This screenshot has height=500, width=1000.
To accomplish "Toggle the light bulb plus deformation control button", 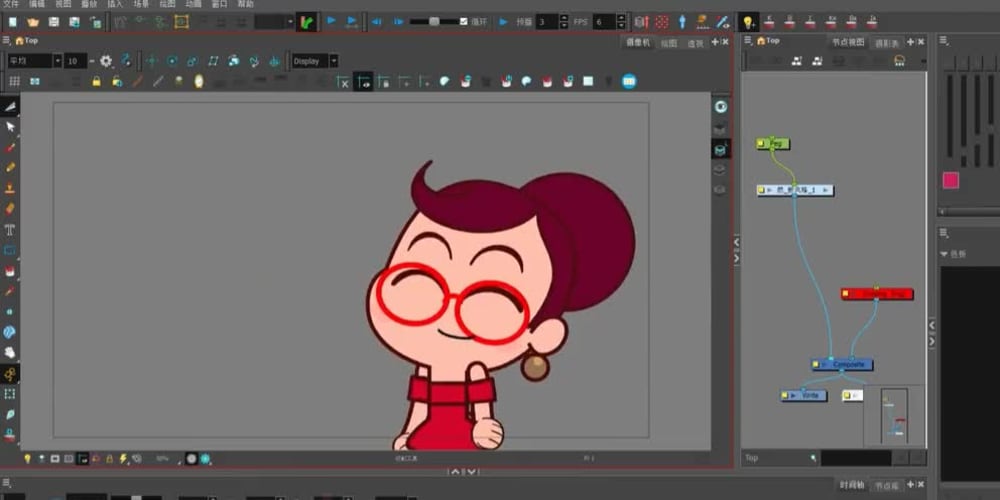I will click(x=748, y=22).
